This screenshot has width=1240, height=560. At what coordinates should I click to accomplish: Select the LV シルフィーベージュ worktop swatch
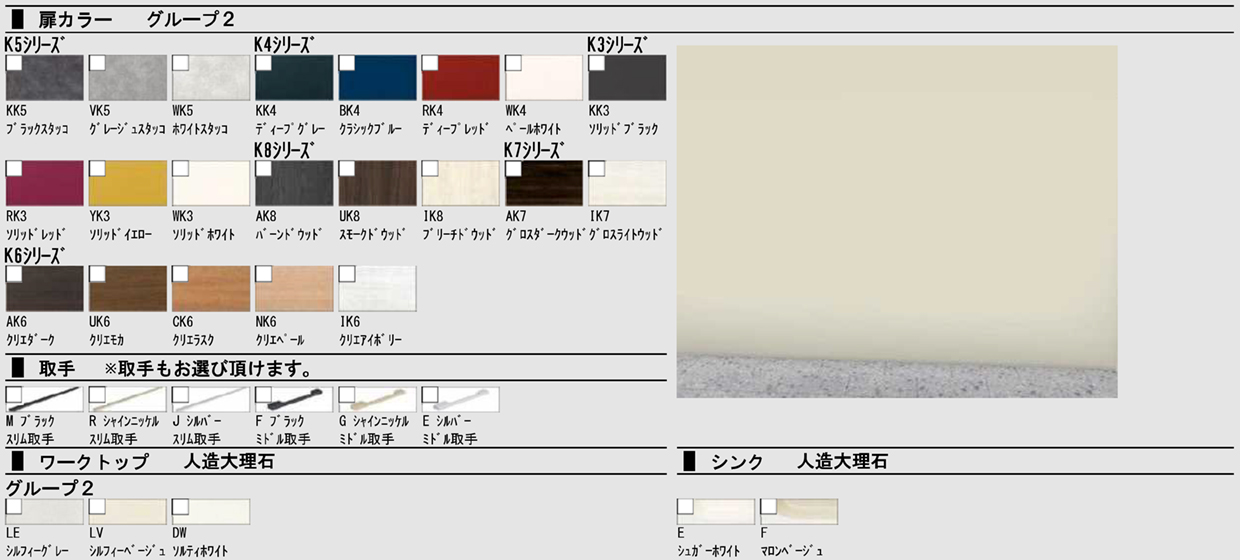pos(127,512)
